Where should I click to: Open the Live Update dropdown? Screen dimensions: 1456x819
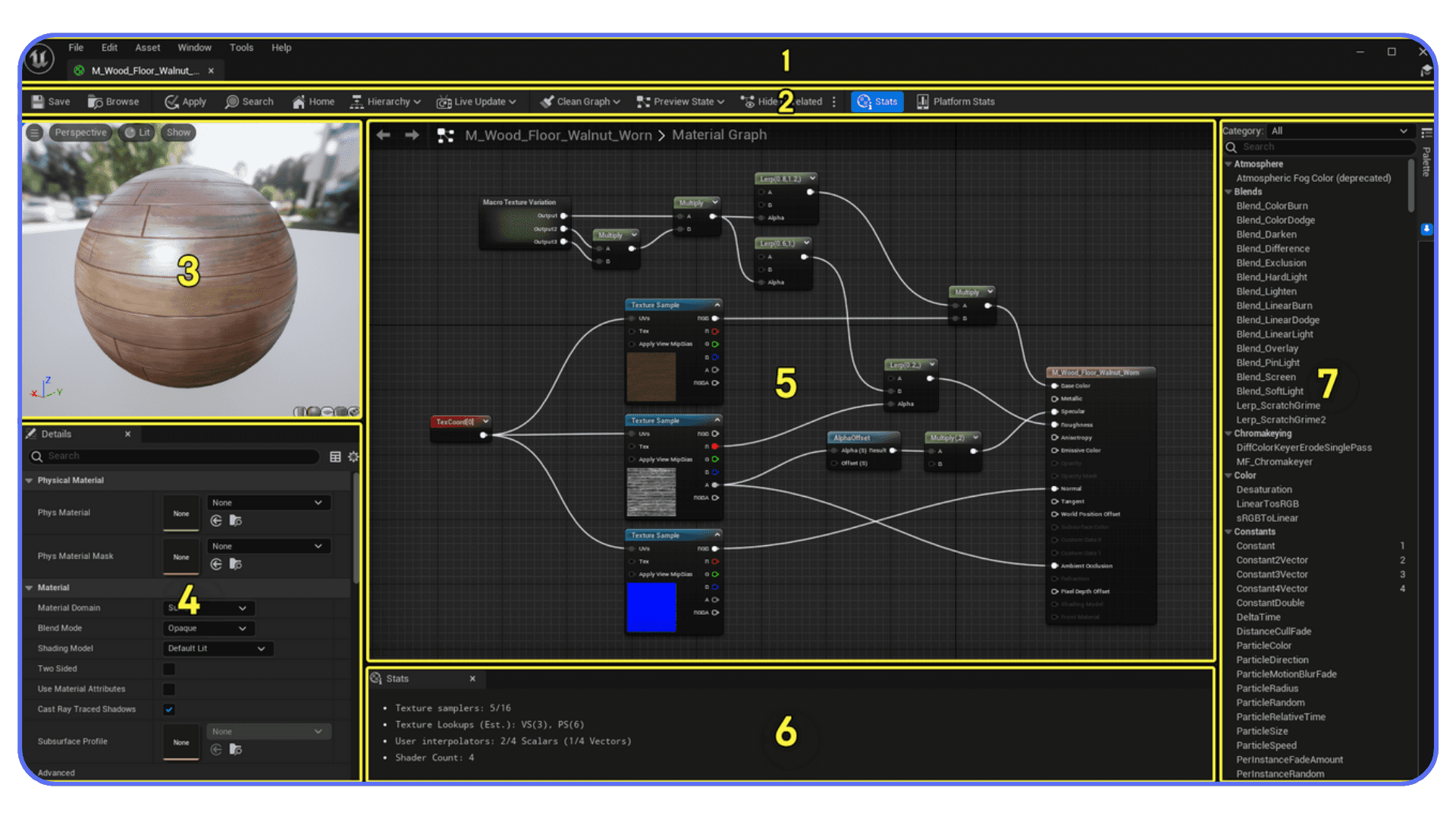click(476, 102)
